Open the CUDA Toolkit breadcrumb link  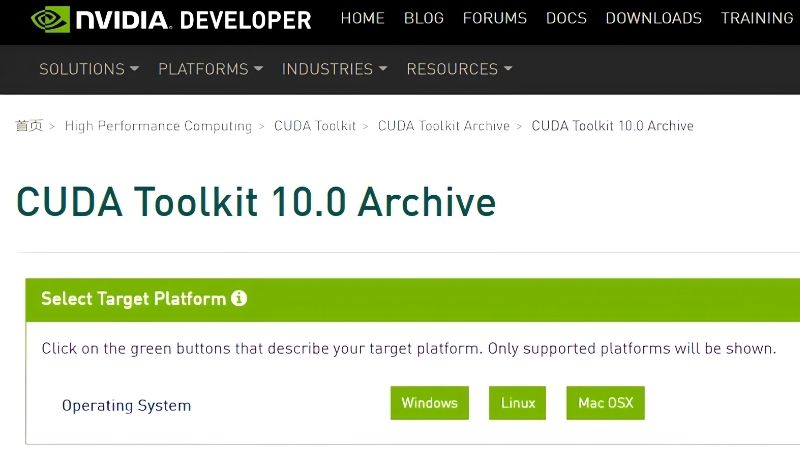click(x=315, y=126)
